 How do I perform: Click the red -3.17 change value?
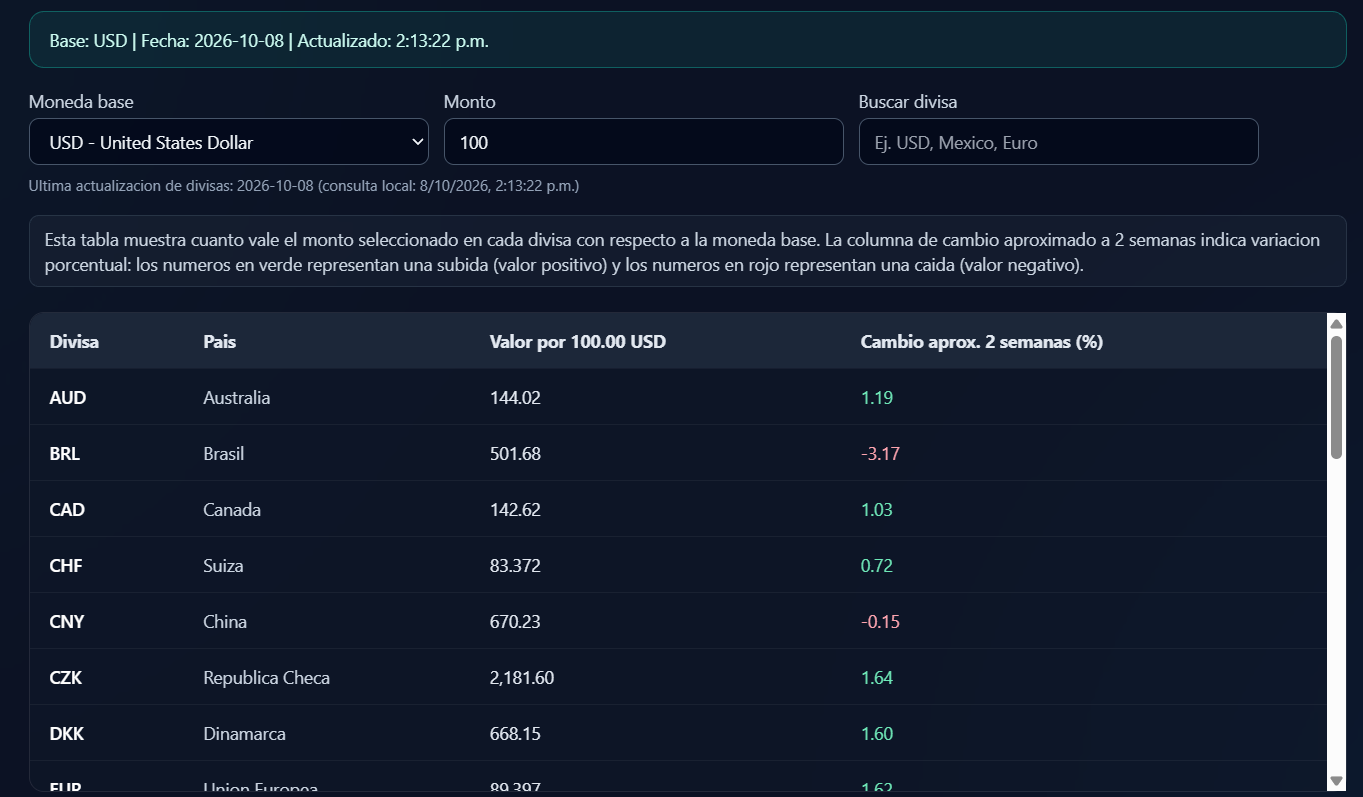click(881, 454)
